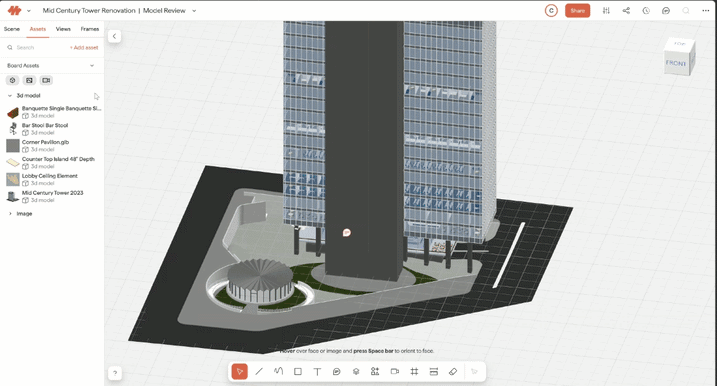Open the shapes and components tool
Screen dimensions: 717x386
click(x=375, y=371)
